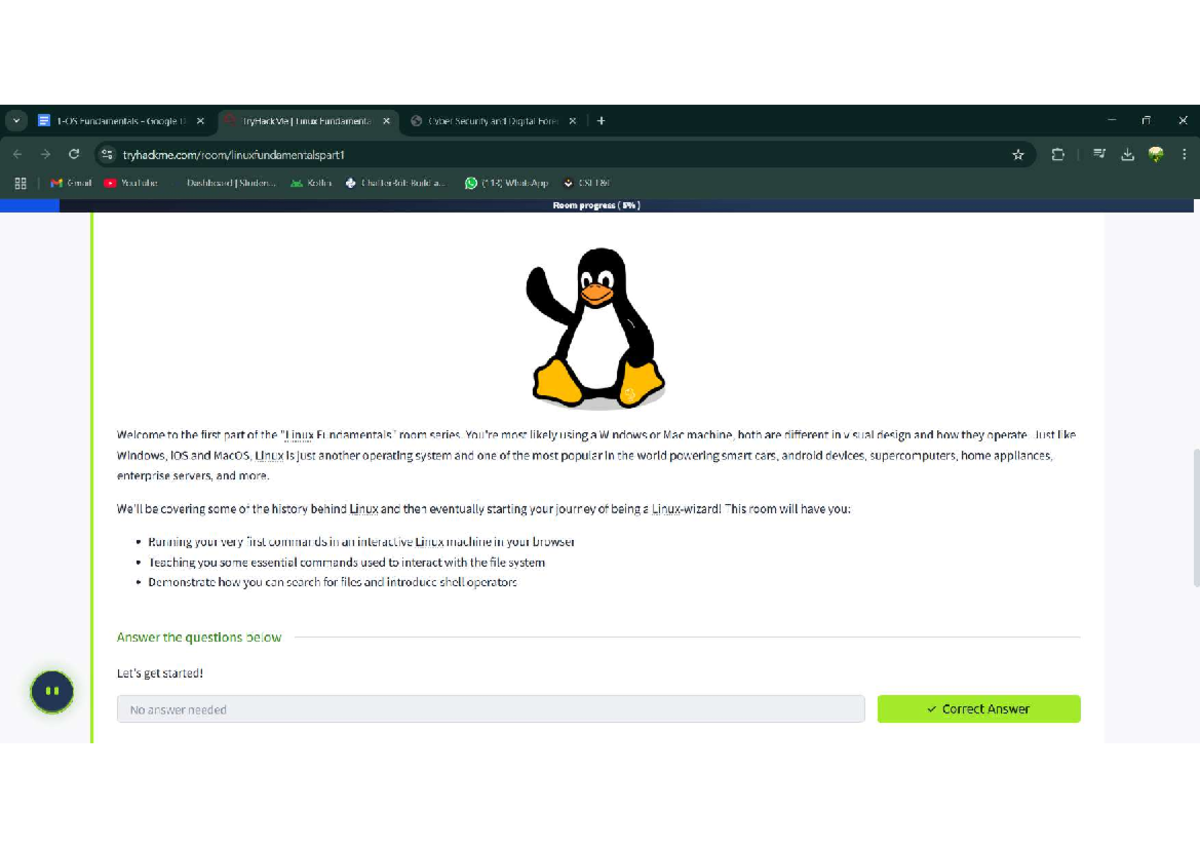Open the tab search dropdown arrow
Screen dimensions: 1200x848
coord(16,121)
